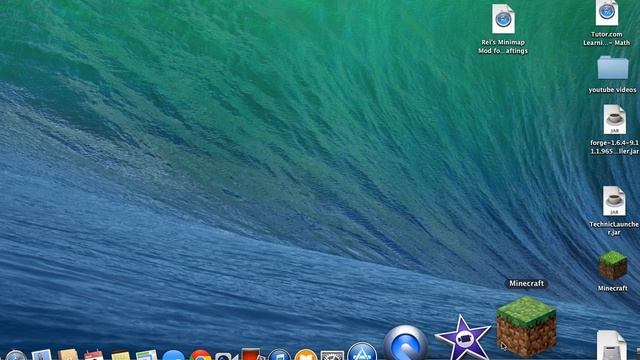640x360 pixels.
Task: Open System Preferences from the dock
Action: (x=332, y=355)
